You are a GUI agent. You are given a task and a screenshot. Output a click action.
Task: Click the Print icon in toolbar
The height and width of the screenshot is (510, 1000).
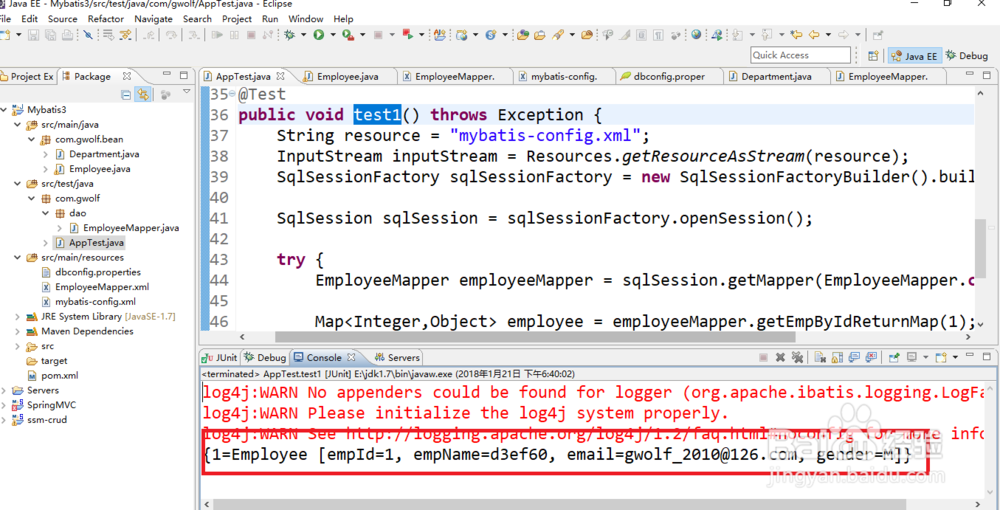(x=67, y=35)
